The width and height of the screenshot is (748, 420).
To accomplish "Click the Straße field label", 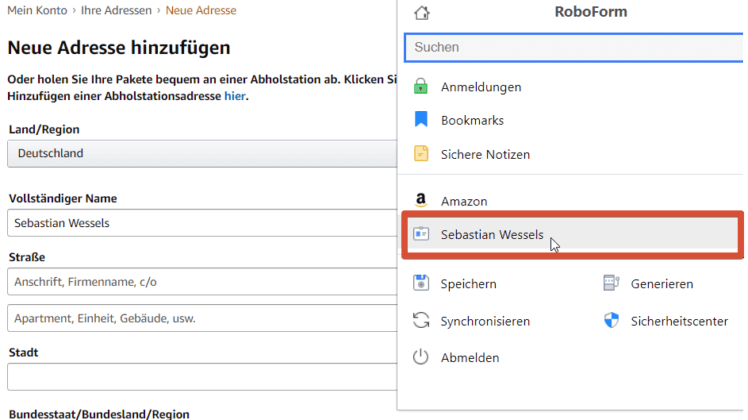I will [x=27, y=257].
